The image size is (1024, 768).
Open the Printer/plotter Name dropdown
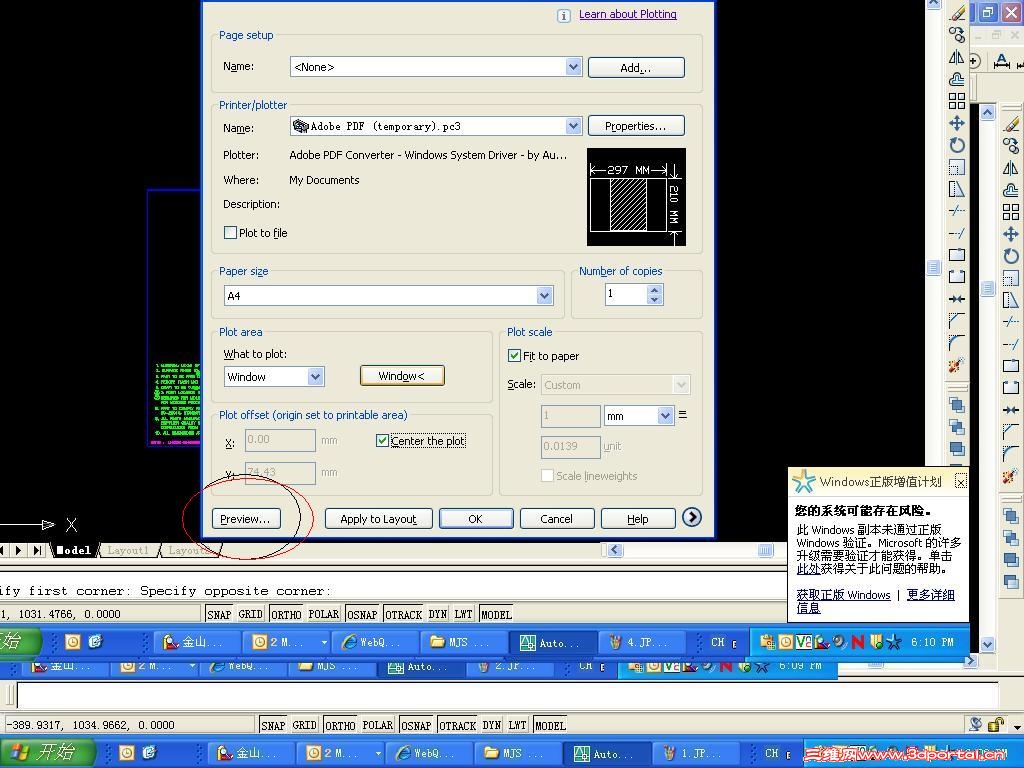click(573, 126)
